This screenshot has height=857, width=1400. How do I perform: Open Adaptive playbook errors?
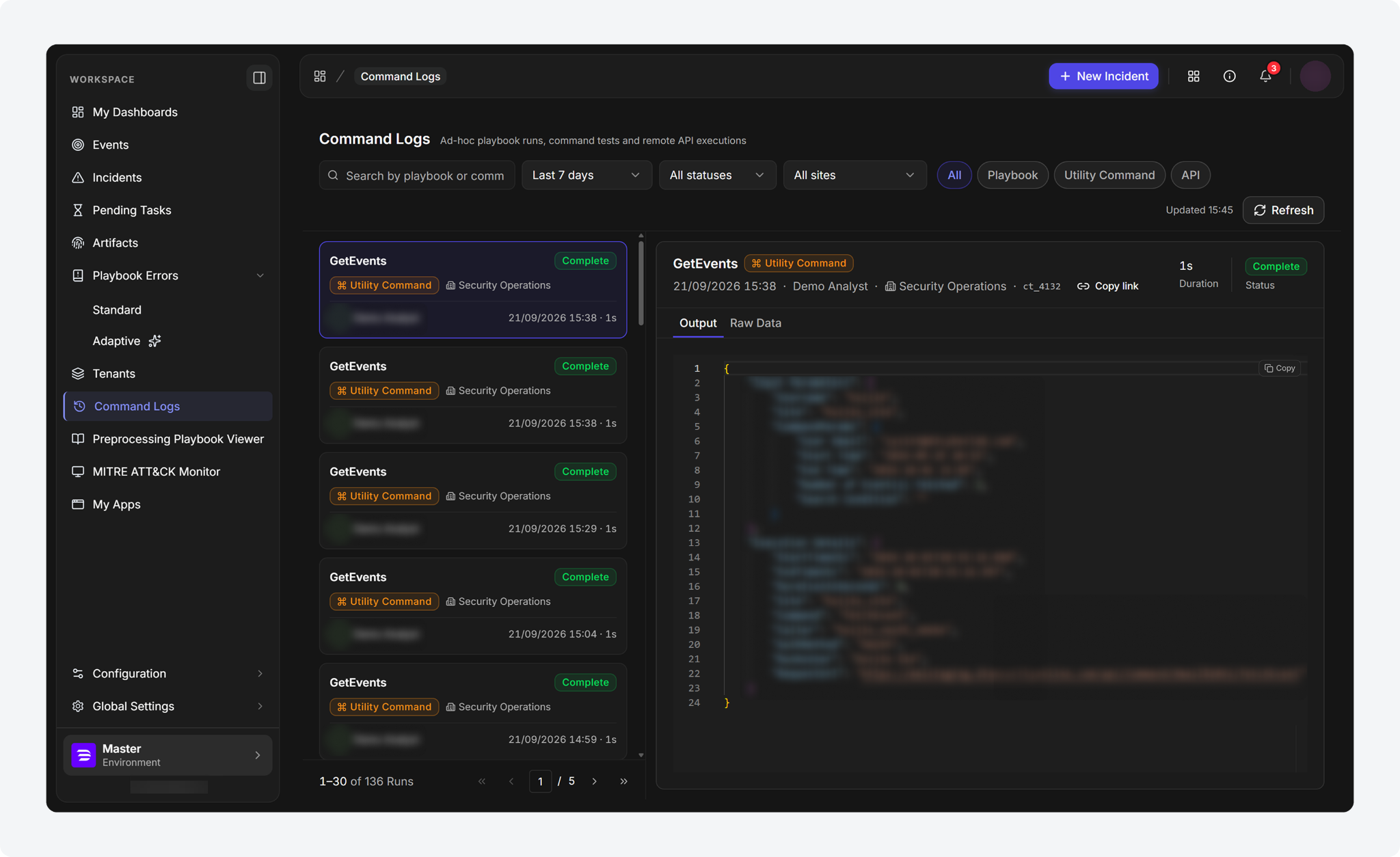click(126, 341)
